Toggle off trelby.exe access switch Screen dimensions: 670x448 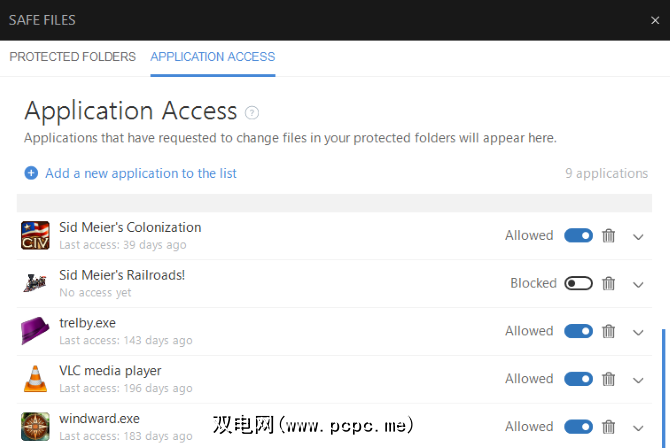(578, 331)
